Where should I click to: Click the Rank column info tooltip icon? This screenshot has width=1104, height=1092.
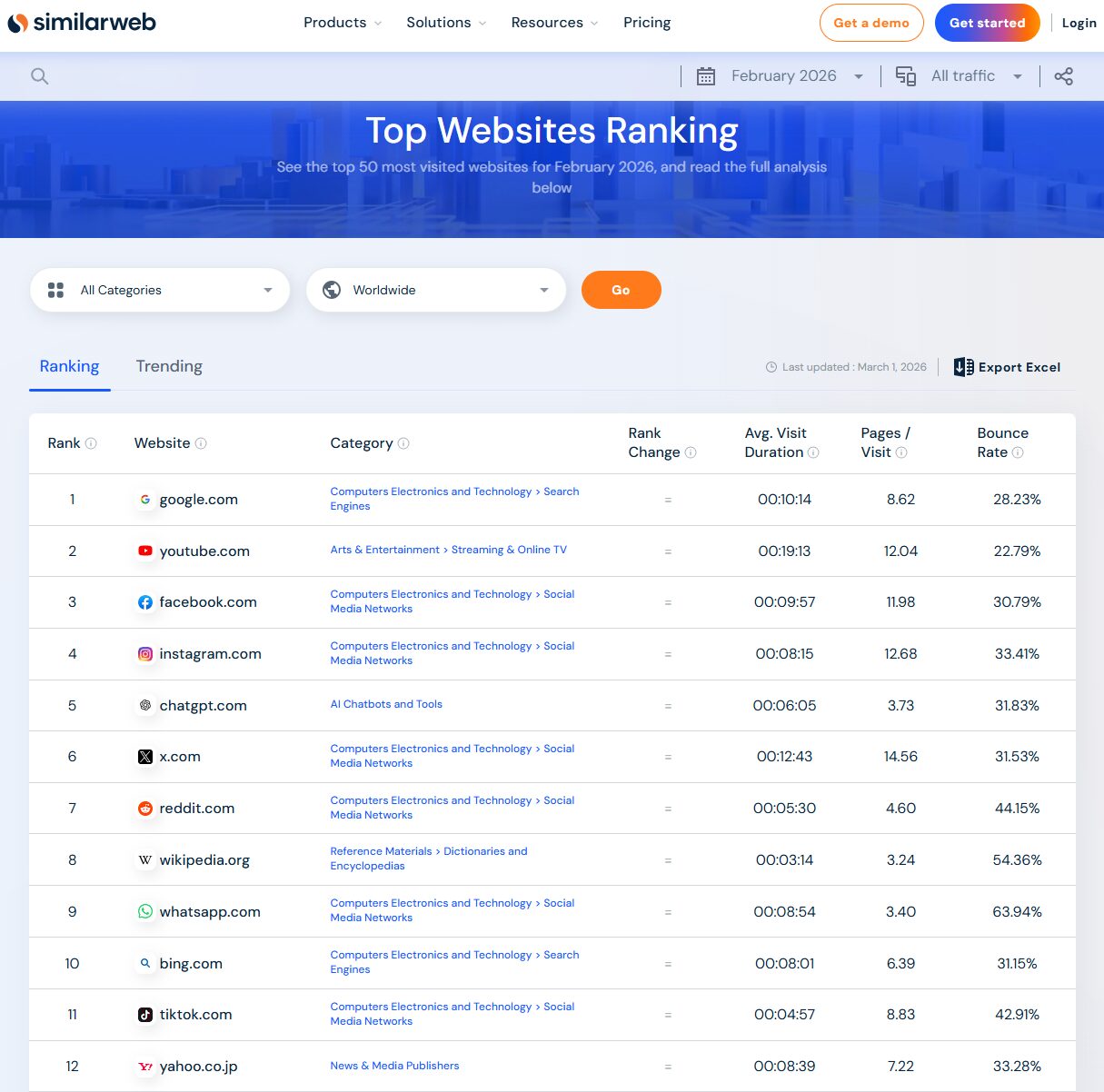(91, 443)
